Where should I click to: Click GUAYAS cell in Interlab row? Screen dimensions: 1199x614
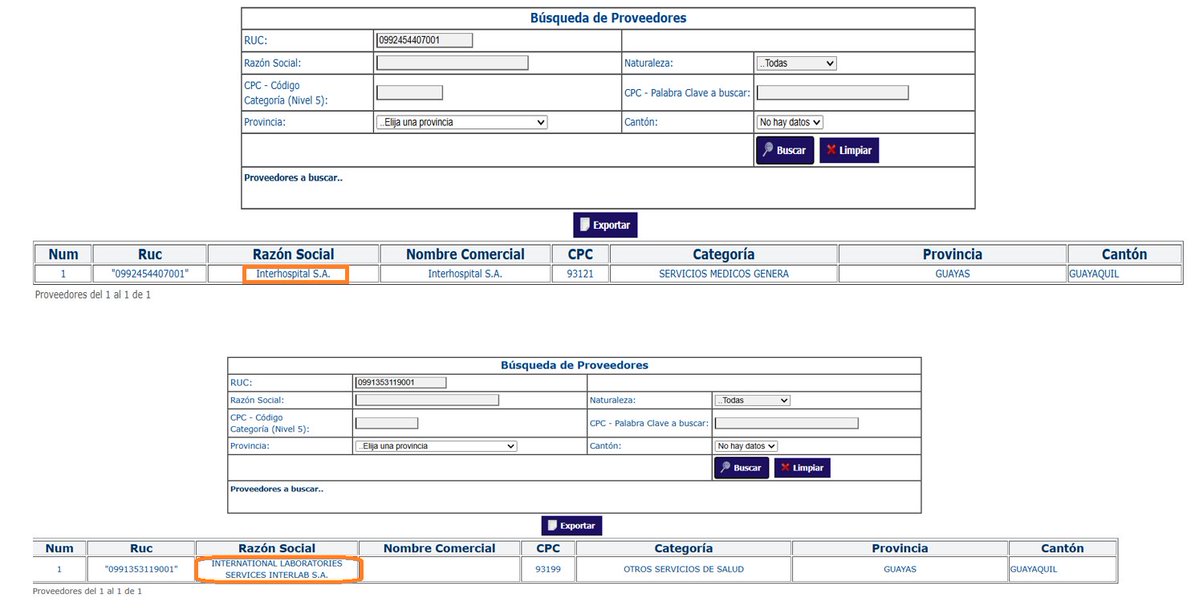tap(899, 569)
